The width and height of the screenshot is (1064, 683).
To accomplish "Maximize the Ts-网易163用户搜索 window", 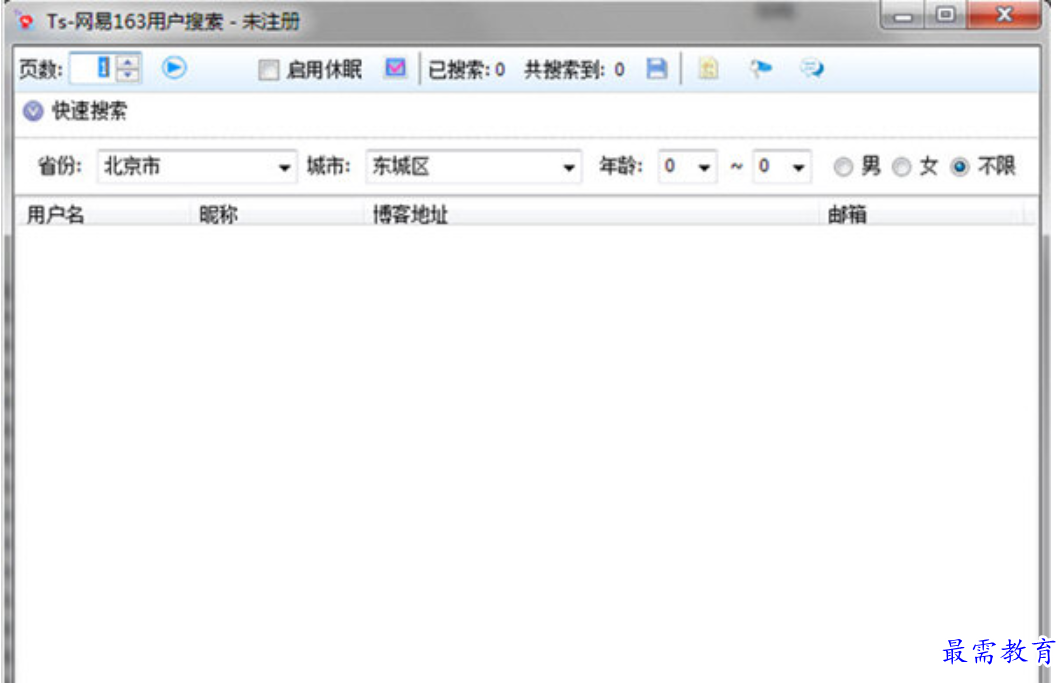I will pos(945,16).
